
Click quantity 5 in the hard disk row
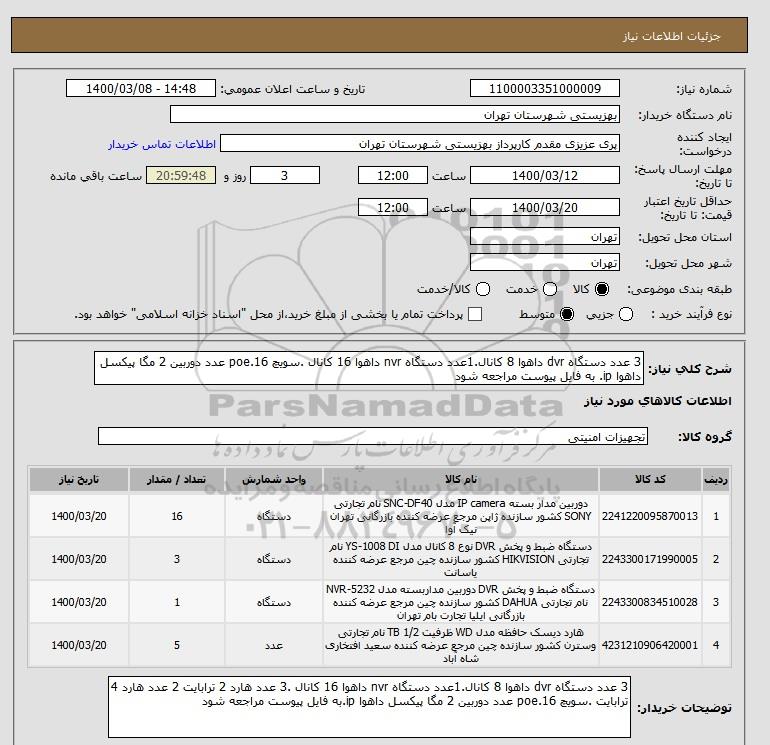click(177, 645)
